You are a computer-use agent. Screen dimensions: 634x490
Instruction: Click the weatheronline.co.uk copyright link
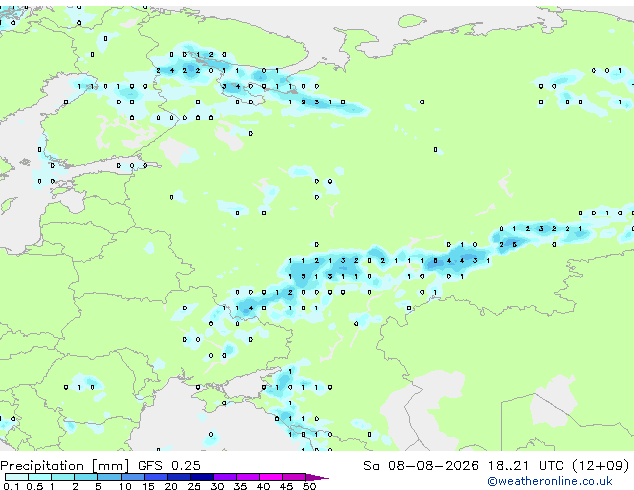click(550, 482)
